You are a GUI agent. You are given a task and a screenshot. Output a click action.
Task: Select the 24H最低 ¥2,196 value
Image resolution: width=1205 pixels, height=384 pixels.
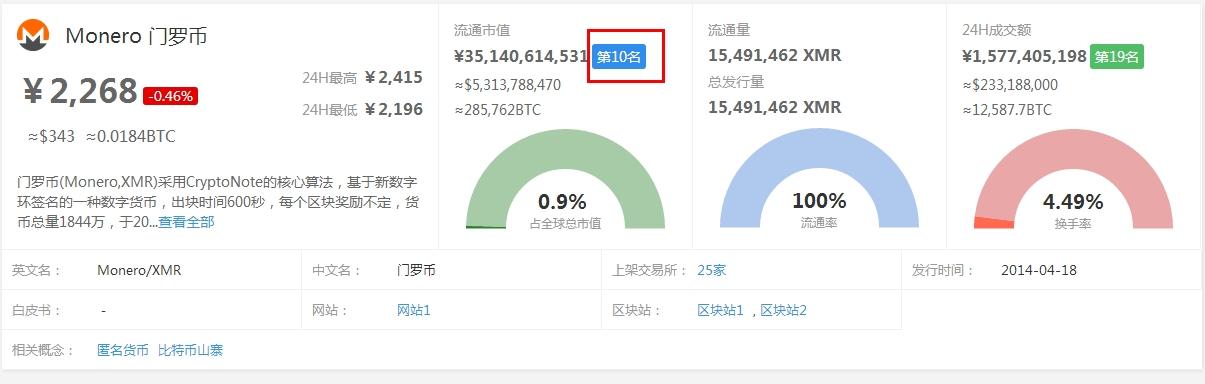click(x=394, y=110)
